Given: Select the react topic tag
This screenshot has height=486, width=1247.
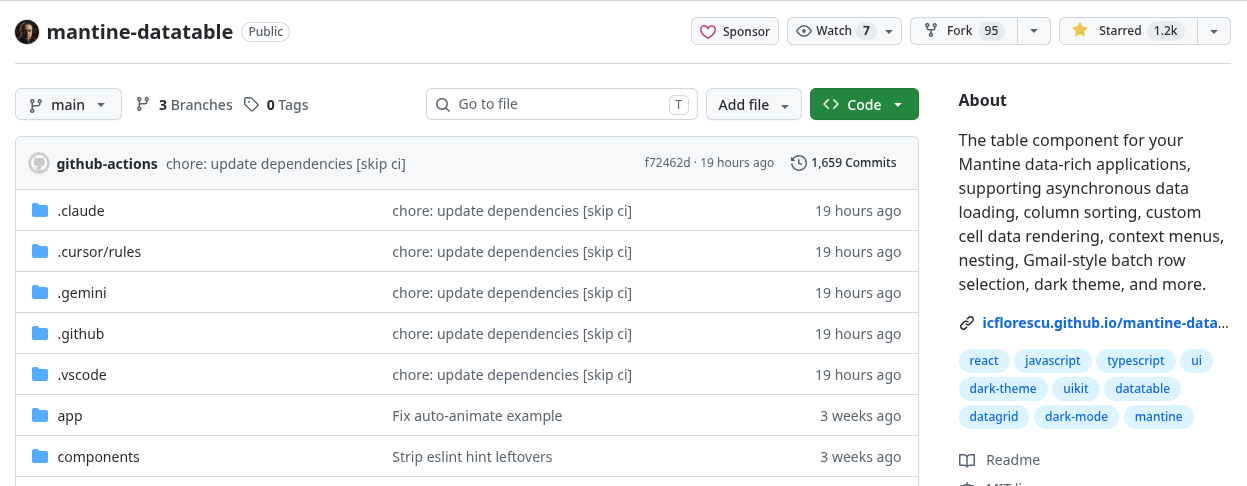Looking at the screenshot, I should tap(984, 361).
